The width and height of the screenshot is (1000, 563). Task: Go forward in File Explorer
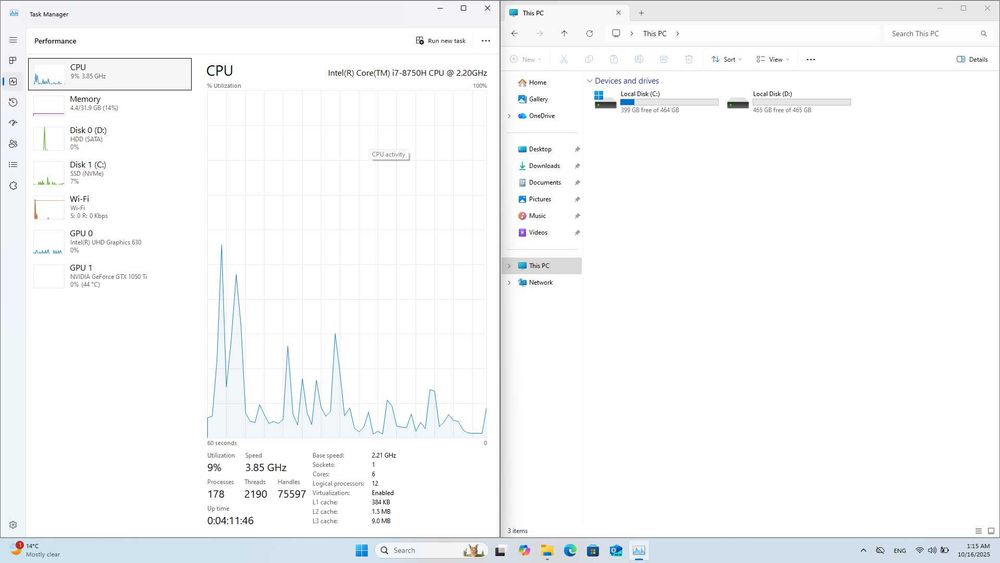click(540, 34)
